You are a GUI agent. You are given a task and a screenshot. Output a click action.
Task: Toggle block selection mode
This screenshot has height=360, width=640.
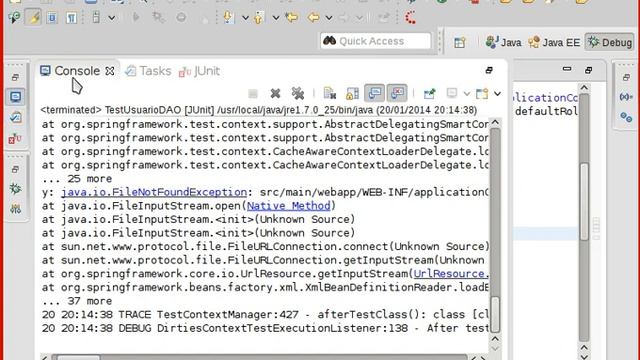tap(52, 18)
